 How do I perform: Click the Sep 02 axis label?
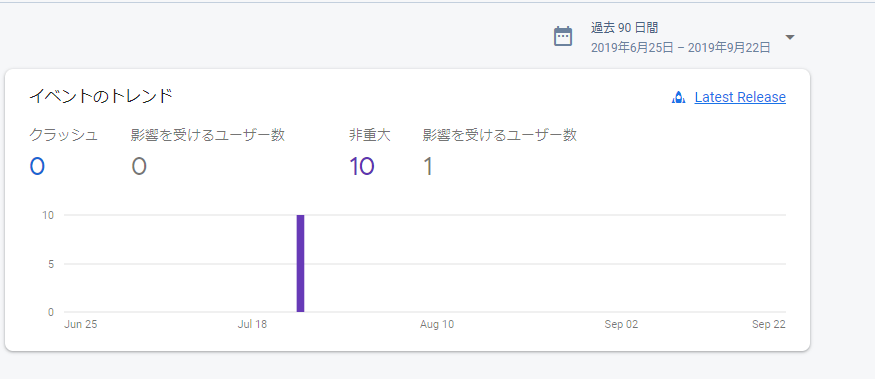621,324
